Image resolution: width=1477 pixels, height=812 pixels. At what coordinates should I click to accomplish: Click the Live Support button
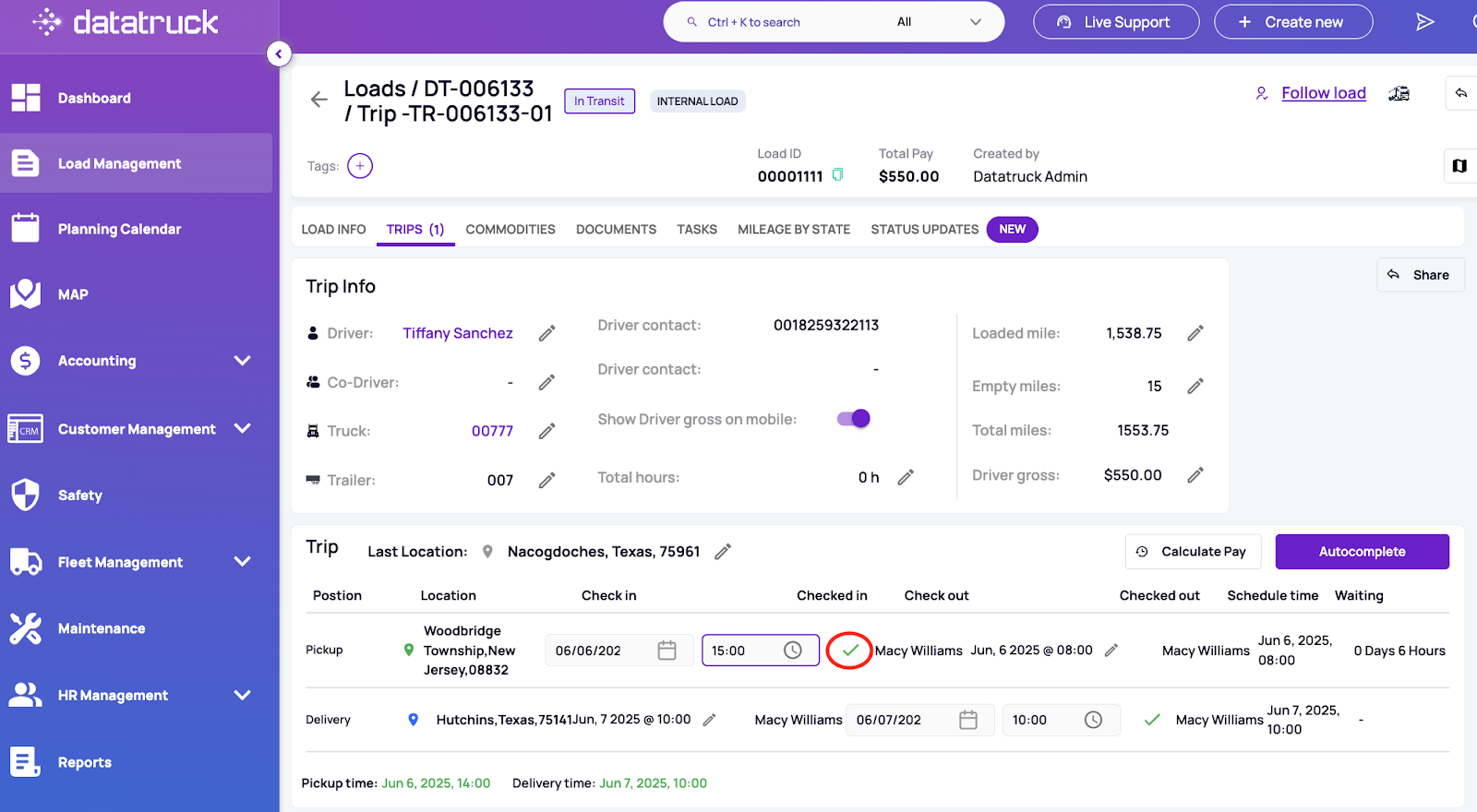tap(1116, 22)
